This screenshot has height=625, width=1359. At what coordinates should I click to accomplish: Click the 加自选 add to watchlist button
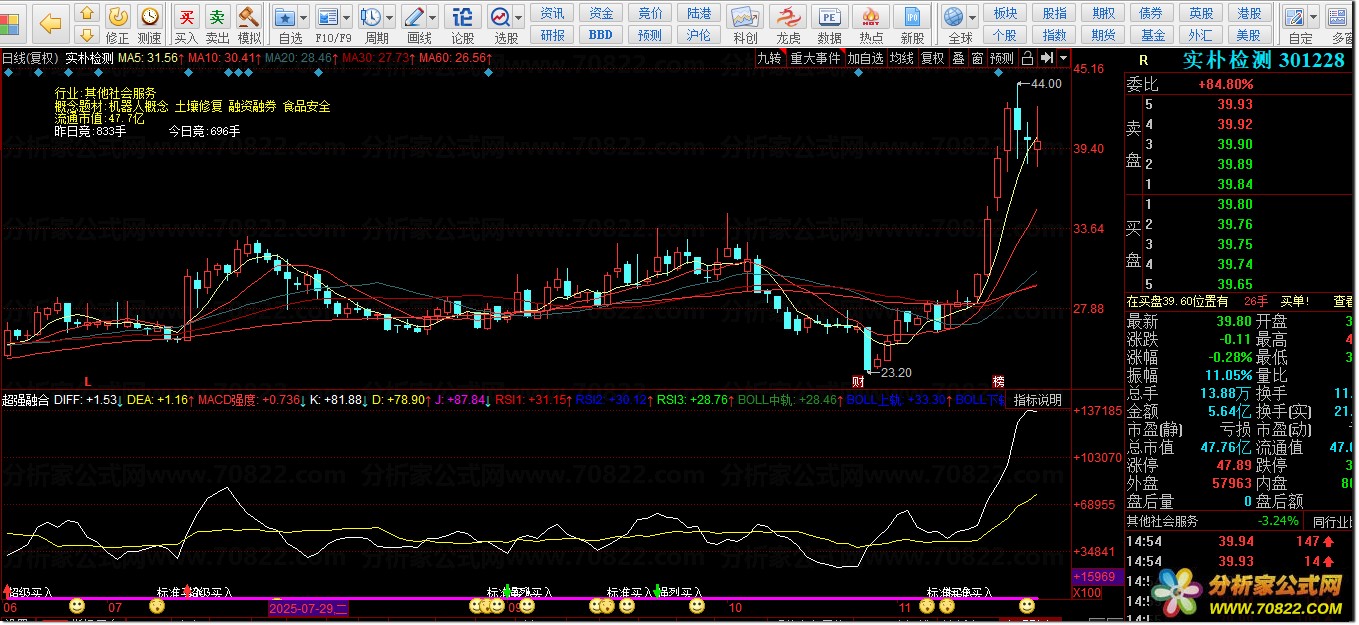click(x=865, y=58)
